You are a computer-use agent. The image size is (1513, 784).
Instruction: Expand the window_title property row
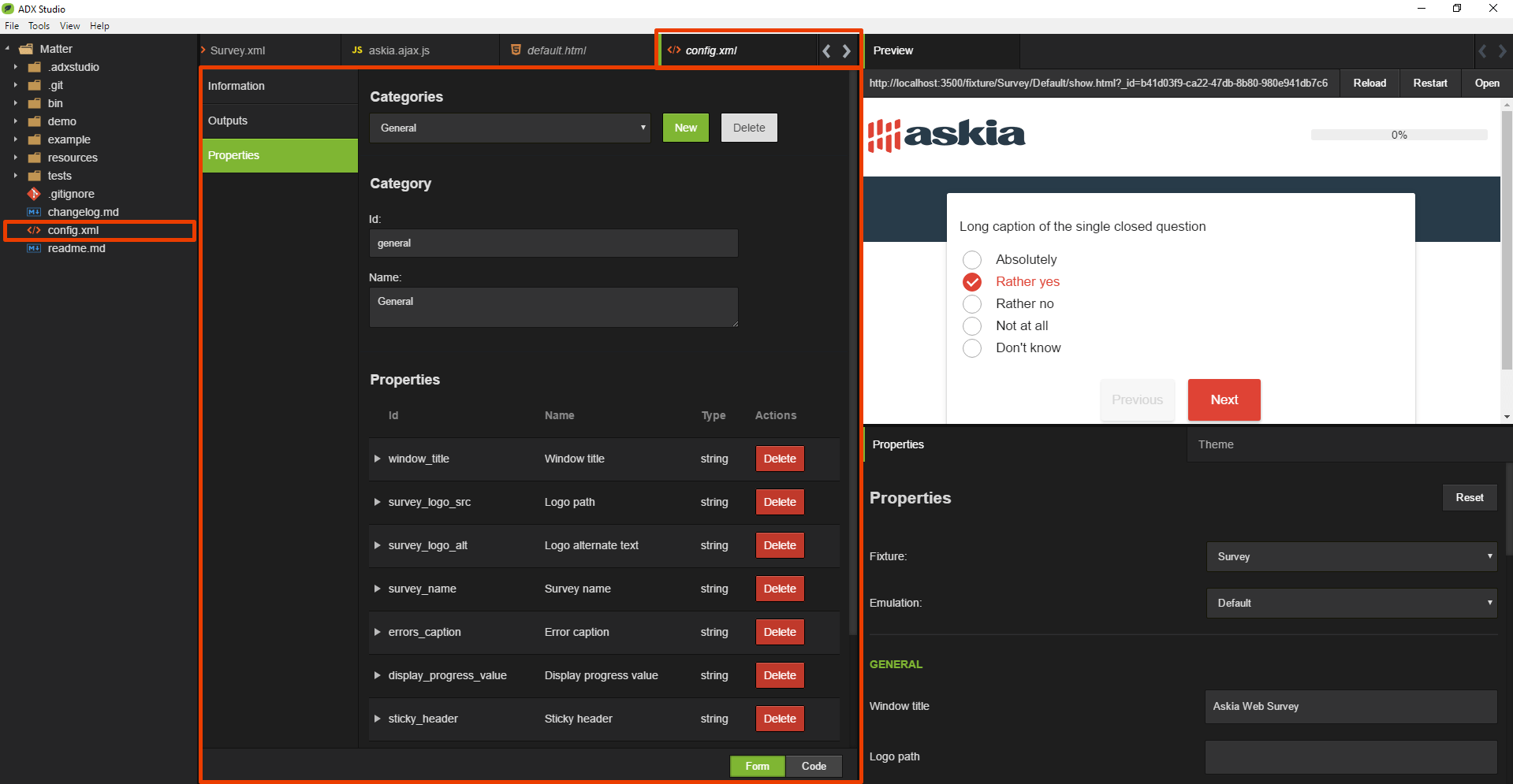click(377, 459)
